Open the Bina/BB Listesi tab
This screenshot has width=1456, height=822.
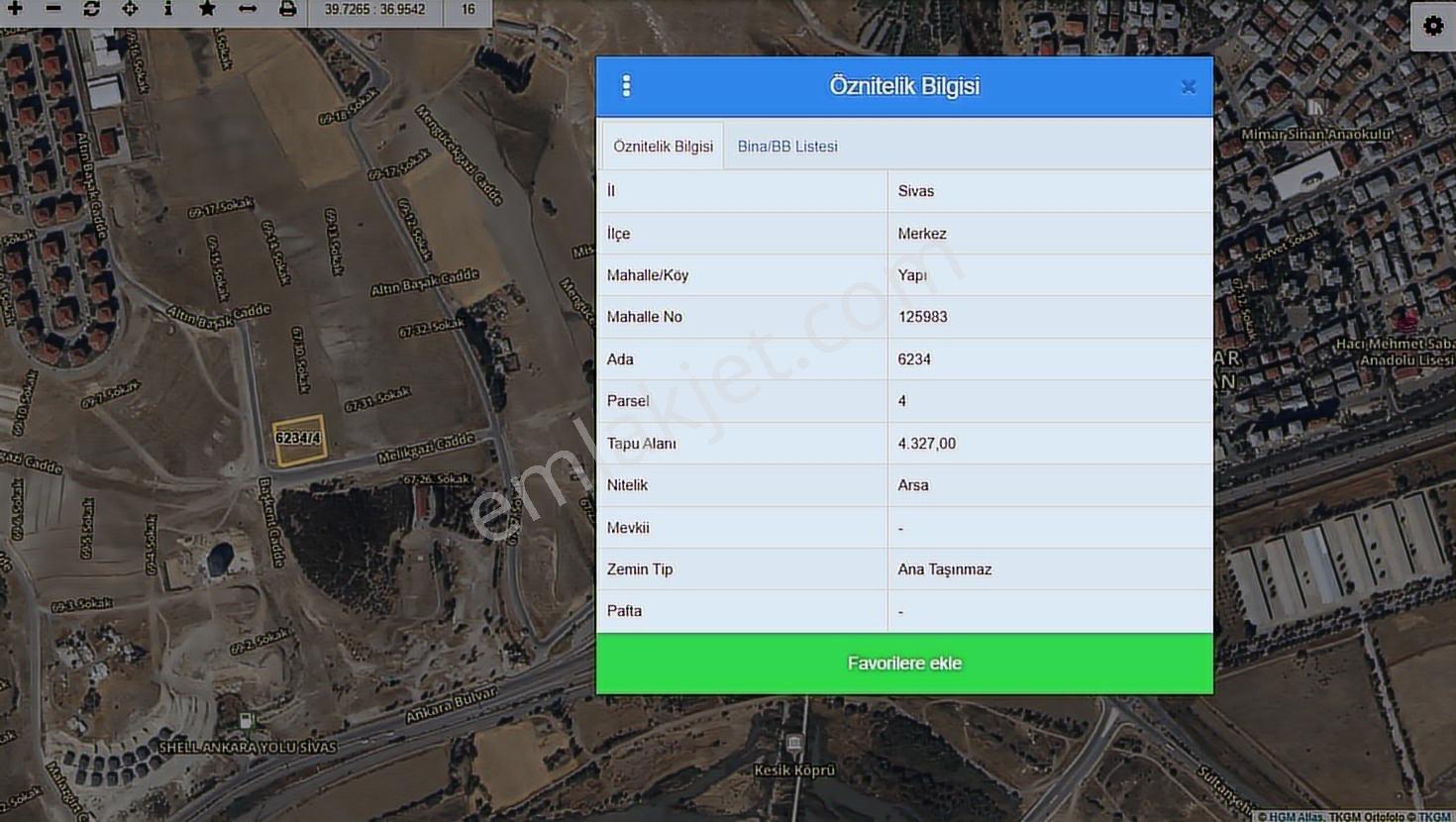click(787, 147)
